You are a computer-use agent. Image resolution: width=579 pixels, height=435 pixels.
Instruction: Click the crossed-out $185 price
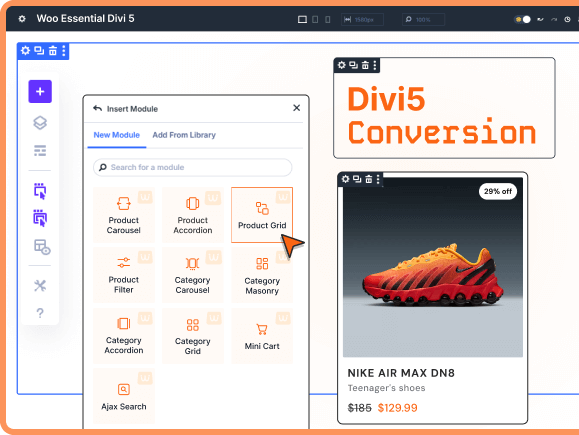[x=360, y=408]
